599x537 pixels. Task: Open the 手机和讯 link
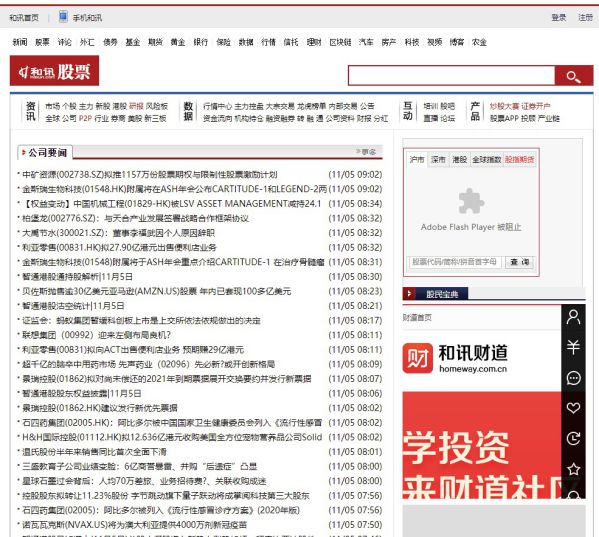coord(87,18)
